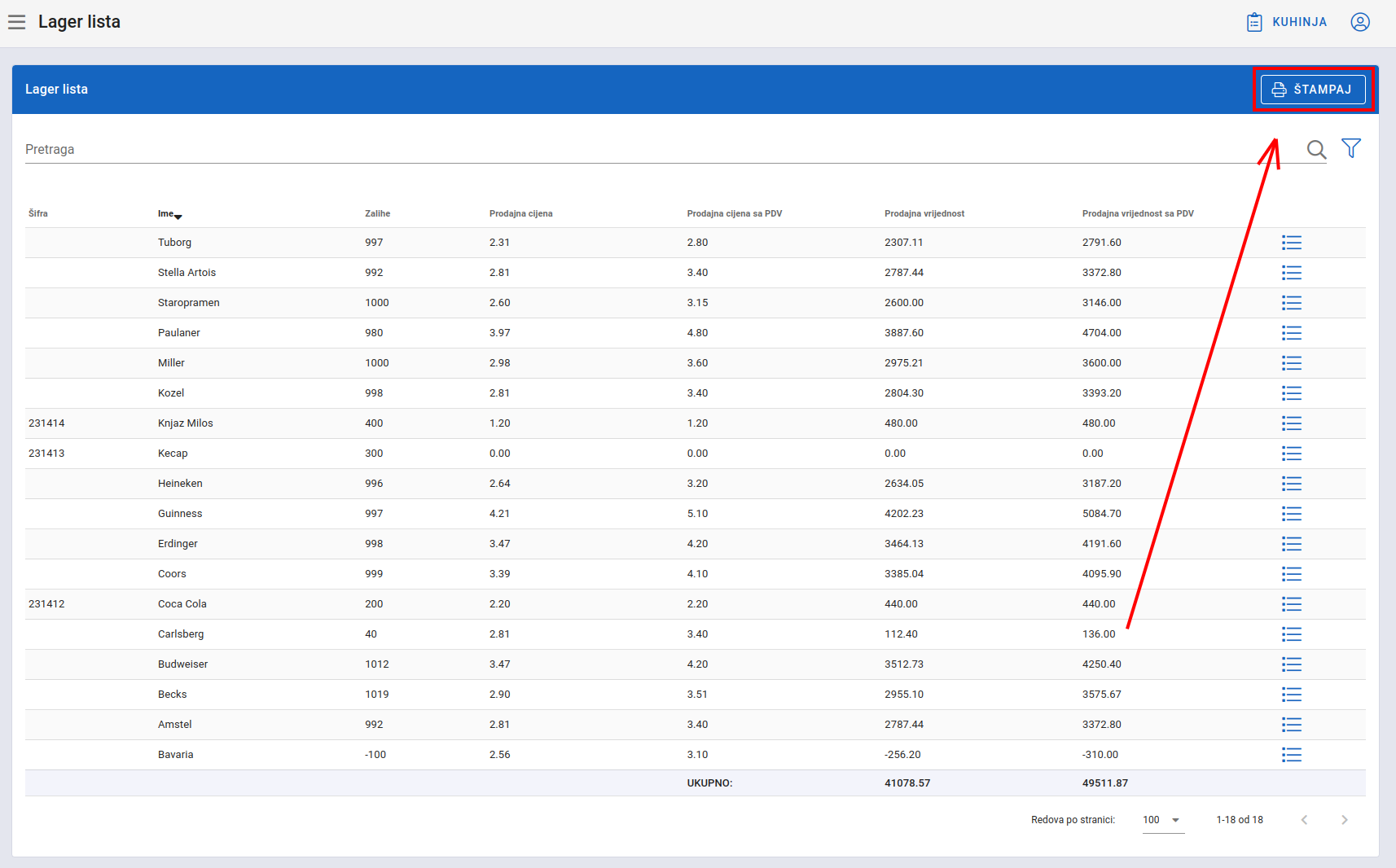
Task: Select the Heineken name cell
Action: coord(180,484)
